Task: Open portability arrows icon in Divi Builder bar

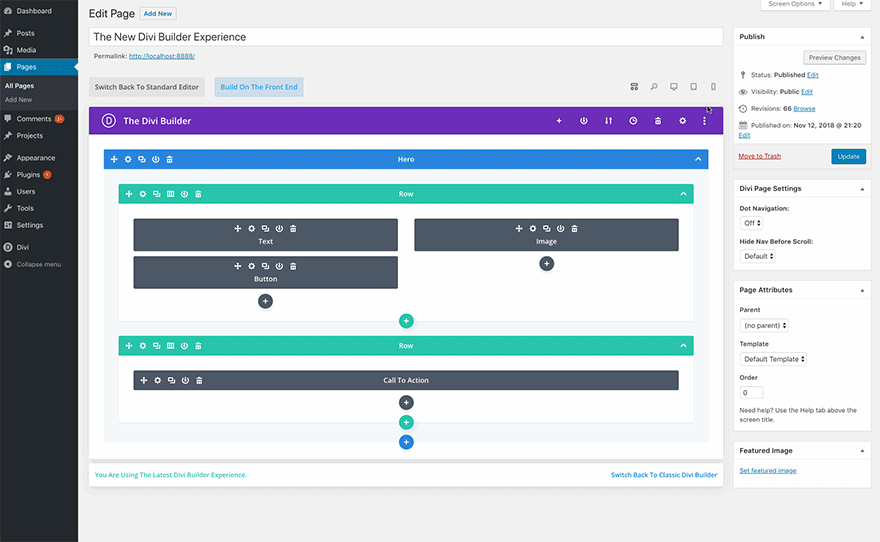Action: [x=608, y=121]
